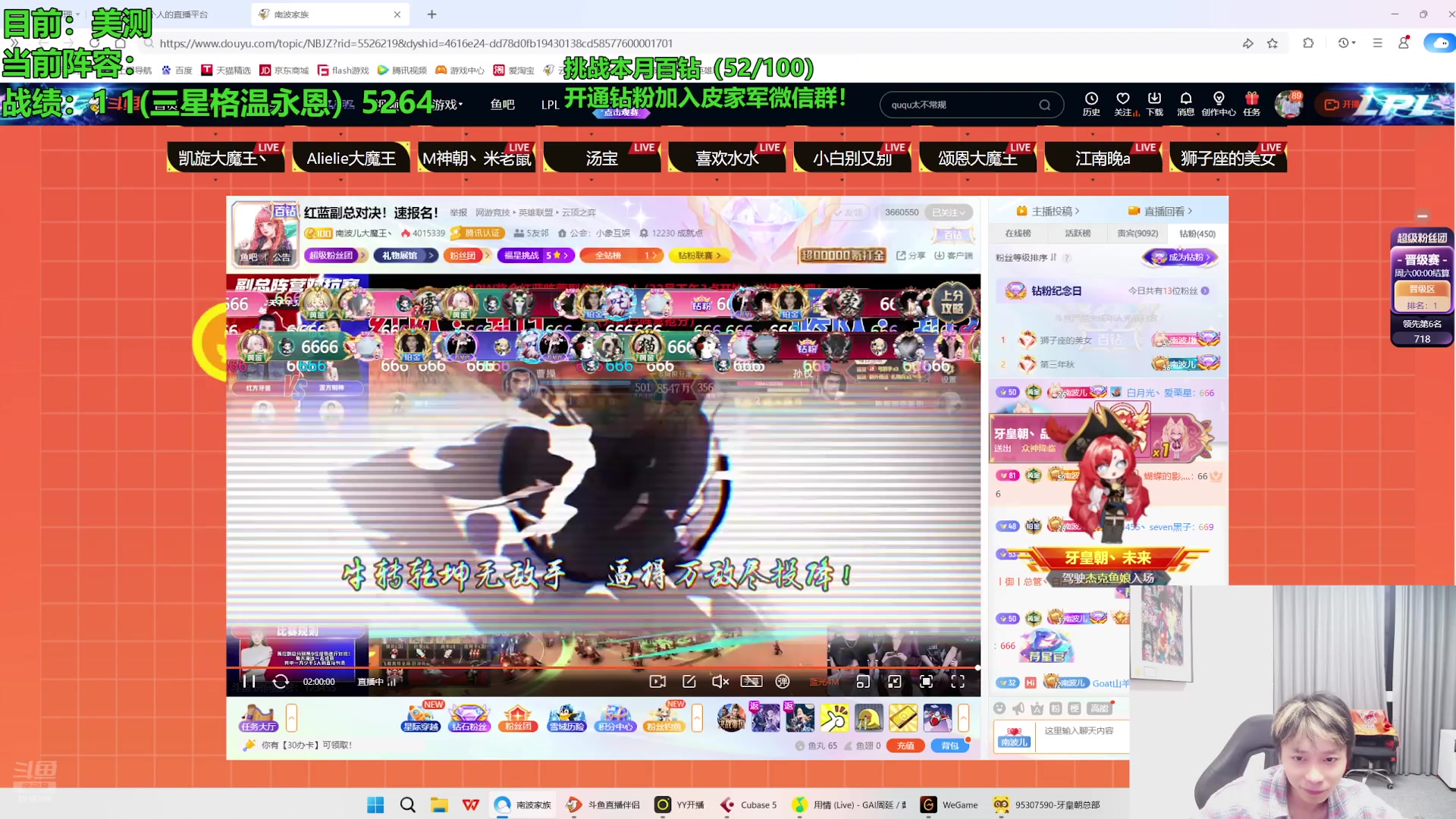Viewport: 1456px width, 819px height.
Task: Unmute the player's speaker icon
Action: click(720, 681)
